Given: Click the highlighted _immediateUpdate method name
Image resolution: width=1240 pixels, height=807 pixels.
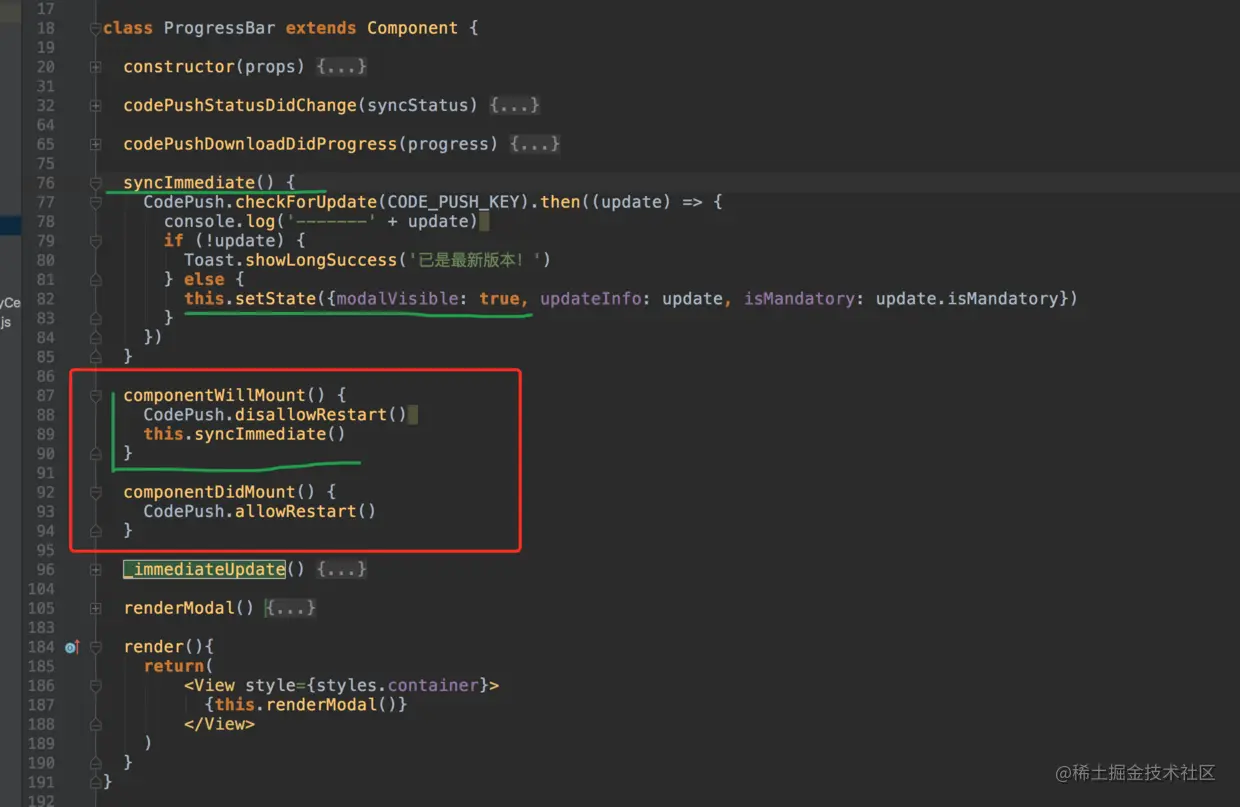Looking at the screenshot, I should coord(204,569).
